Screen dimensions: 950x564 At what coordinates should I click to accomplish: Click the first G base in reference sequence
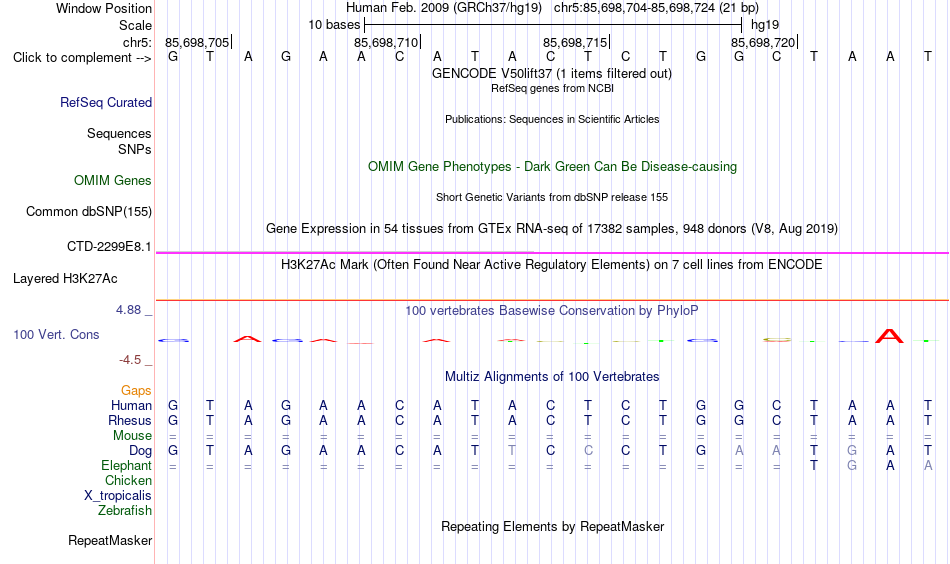(173, 57)
